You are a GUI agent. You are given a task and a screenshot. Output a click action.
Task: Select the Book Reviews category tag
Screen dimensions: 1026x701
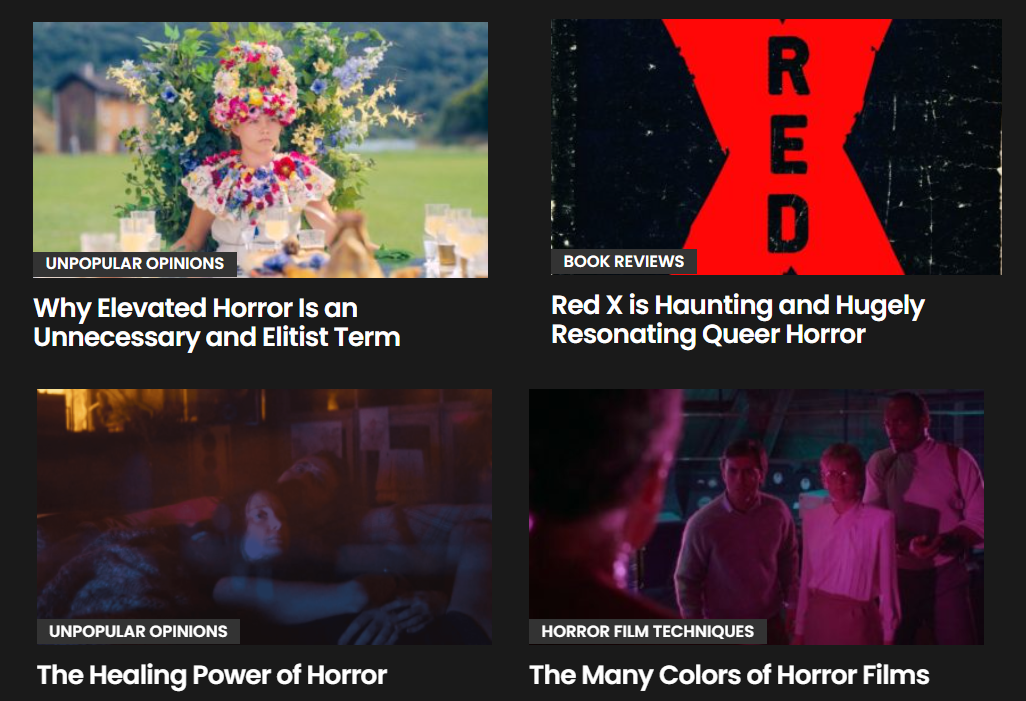[624, 262]
